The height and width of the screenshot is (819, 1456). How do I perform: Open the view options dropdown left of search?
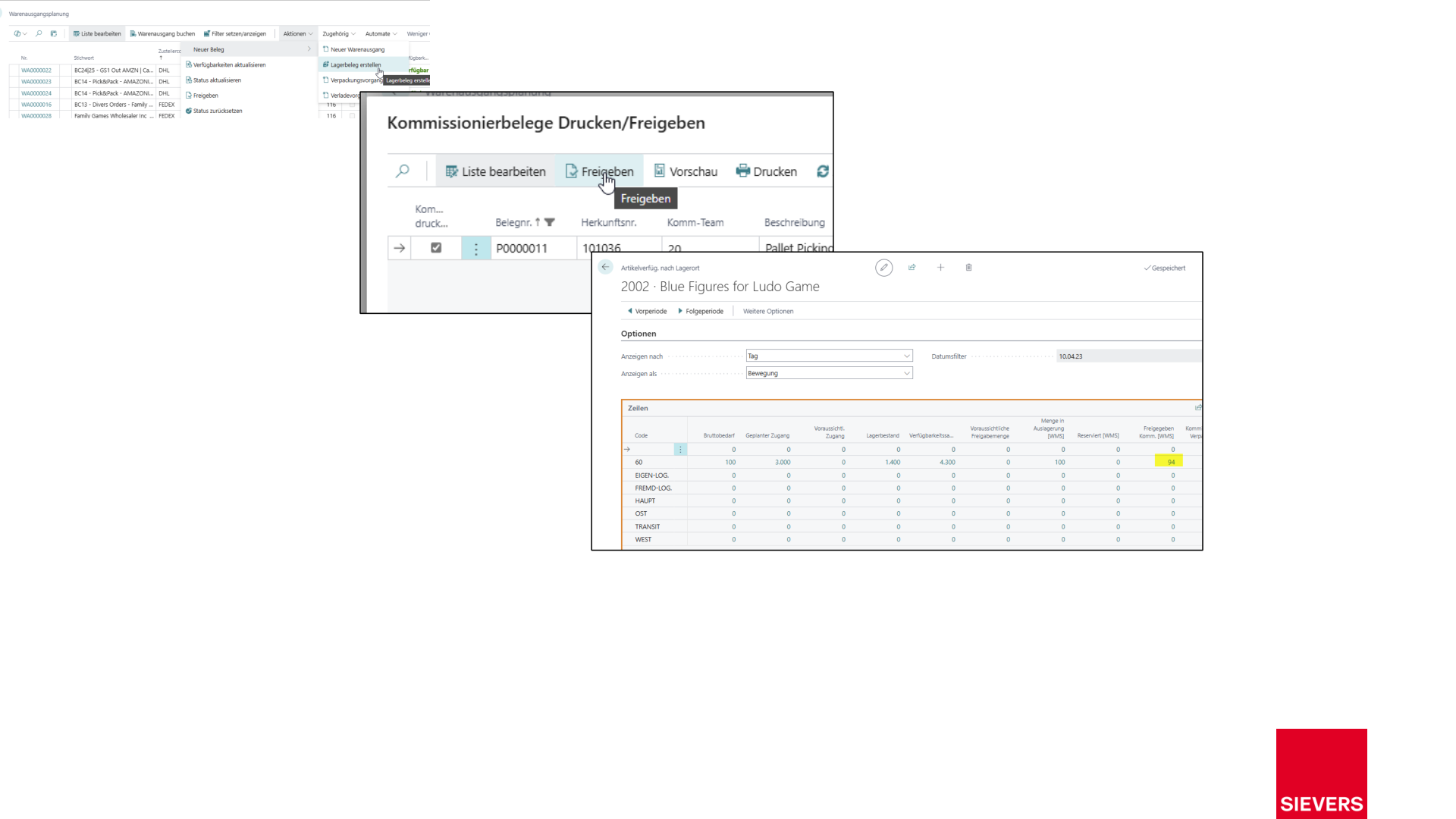pyautogui.click(x=20, y=33)
